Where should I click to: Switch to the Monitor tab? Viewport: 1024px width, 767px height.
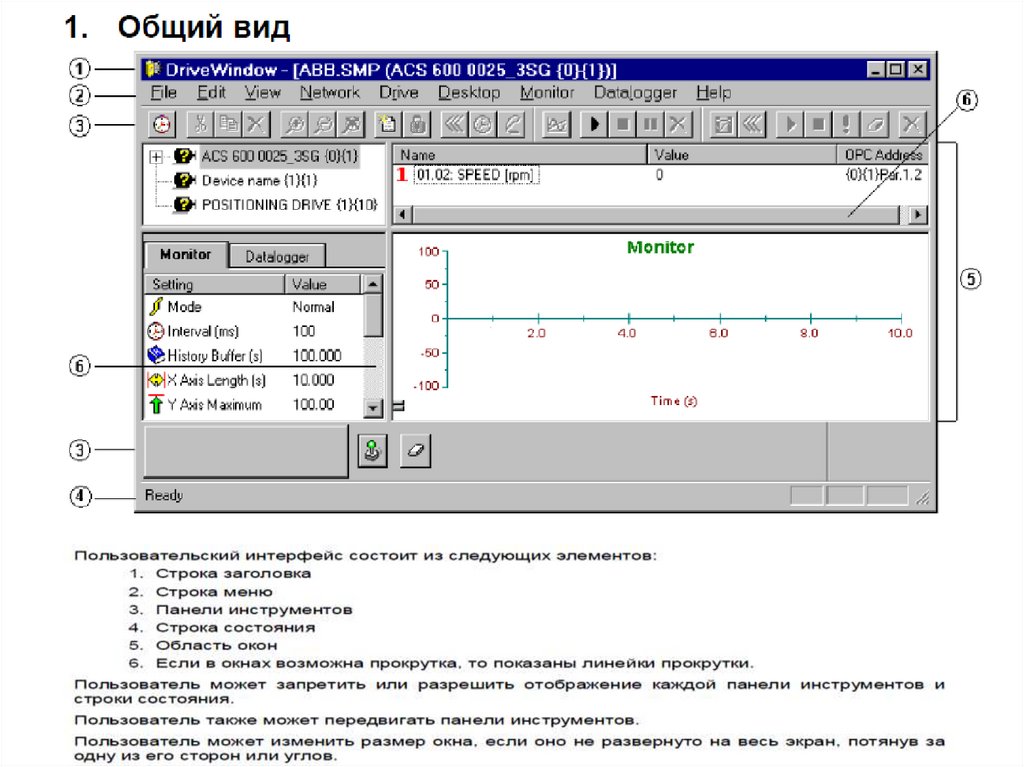(x=185, y=255)
